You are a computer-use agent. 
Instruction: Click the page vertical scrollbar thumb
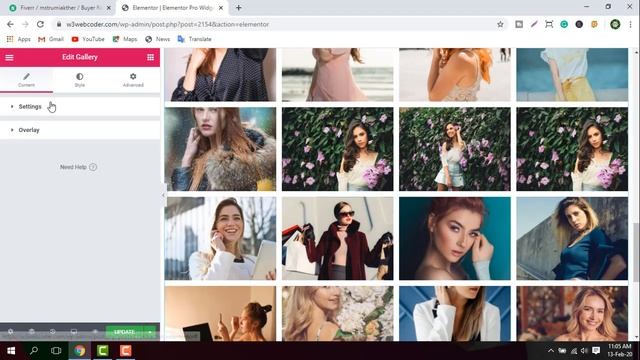click(x=636, y=252)
